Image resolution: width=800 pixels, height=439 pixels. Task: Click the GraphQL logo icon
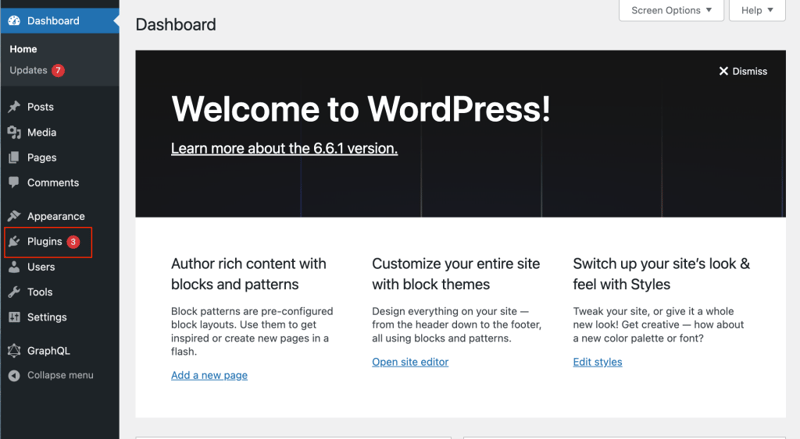[x=14, y=351]
